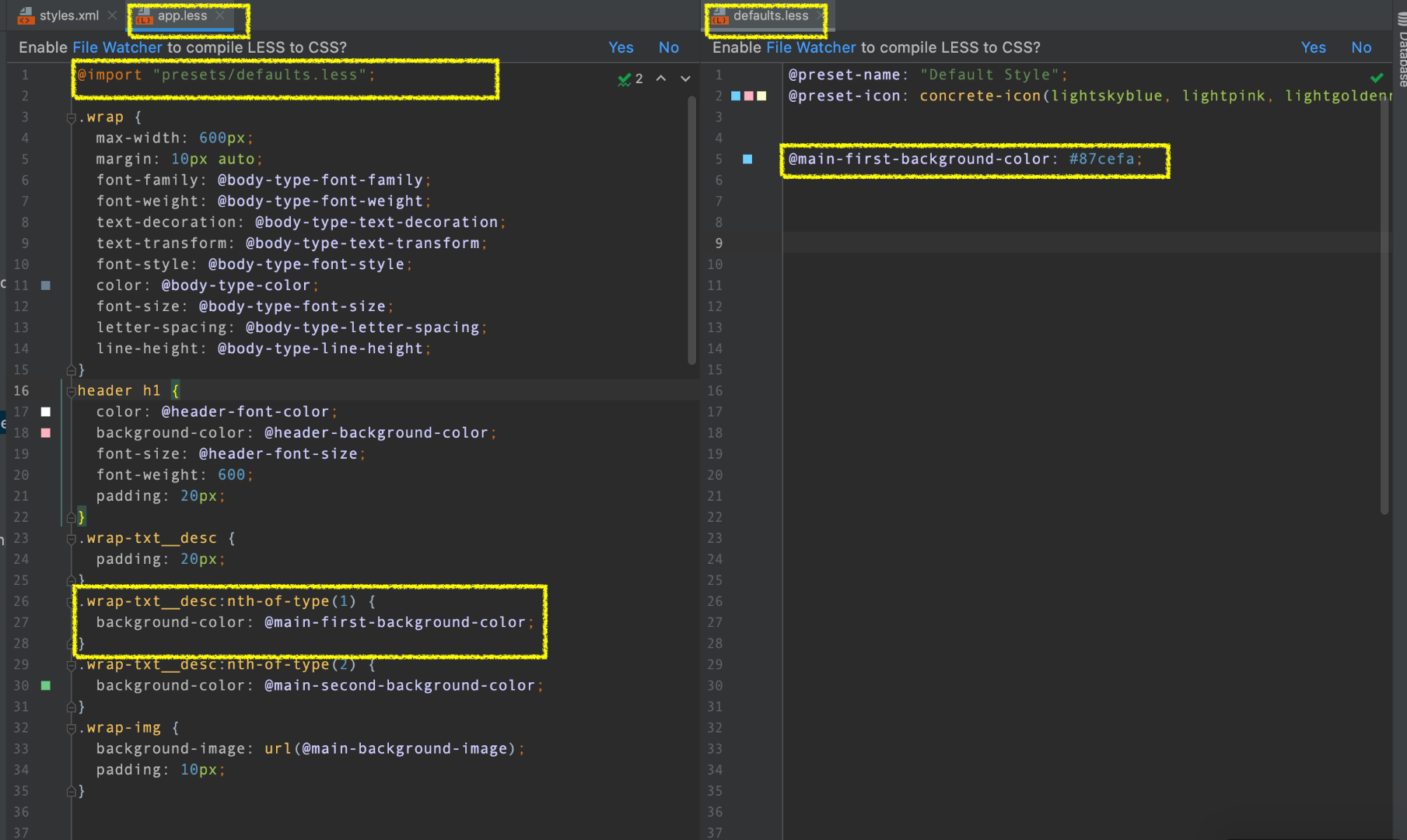Open File Watcher link in app.less banner

pos(117,47)
